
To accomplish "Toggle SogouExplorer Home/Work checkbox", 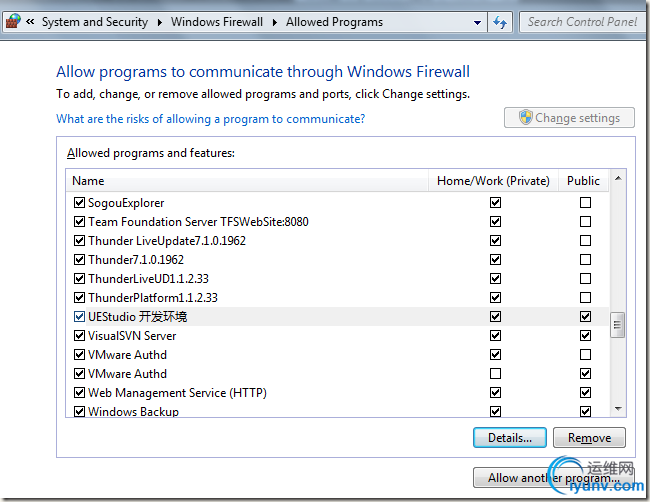I will tap(495, 203).
